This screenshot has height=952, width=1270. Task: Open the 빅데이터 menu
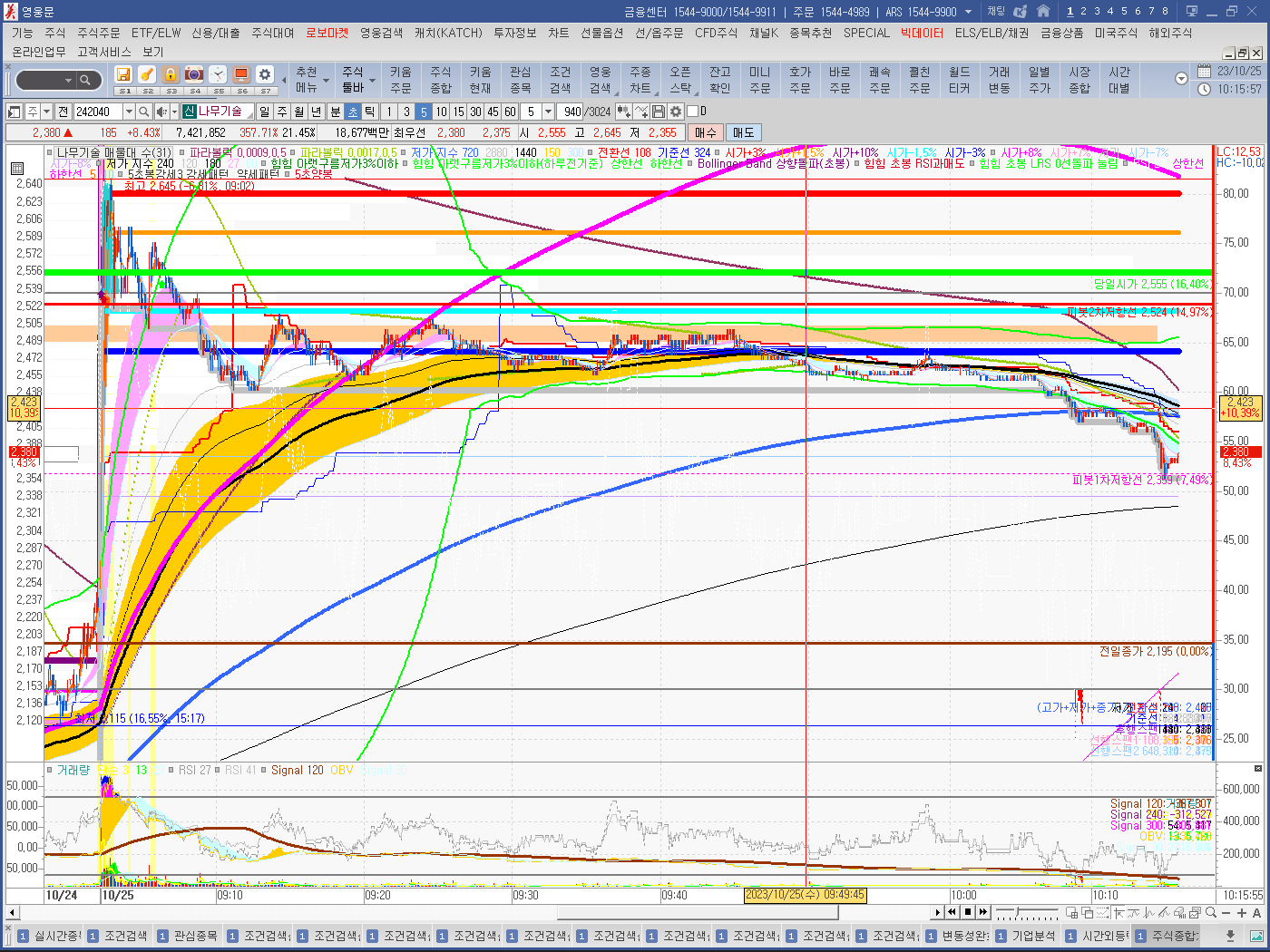(922, 33)
